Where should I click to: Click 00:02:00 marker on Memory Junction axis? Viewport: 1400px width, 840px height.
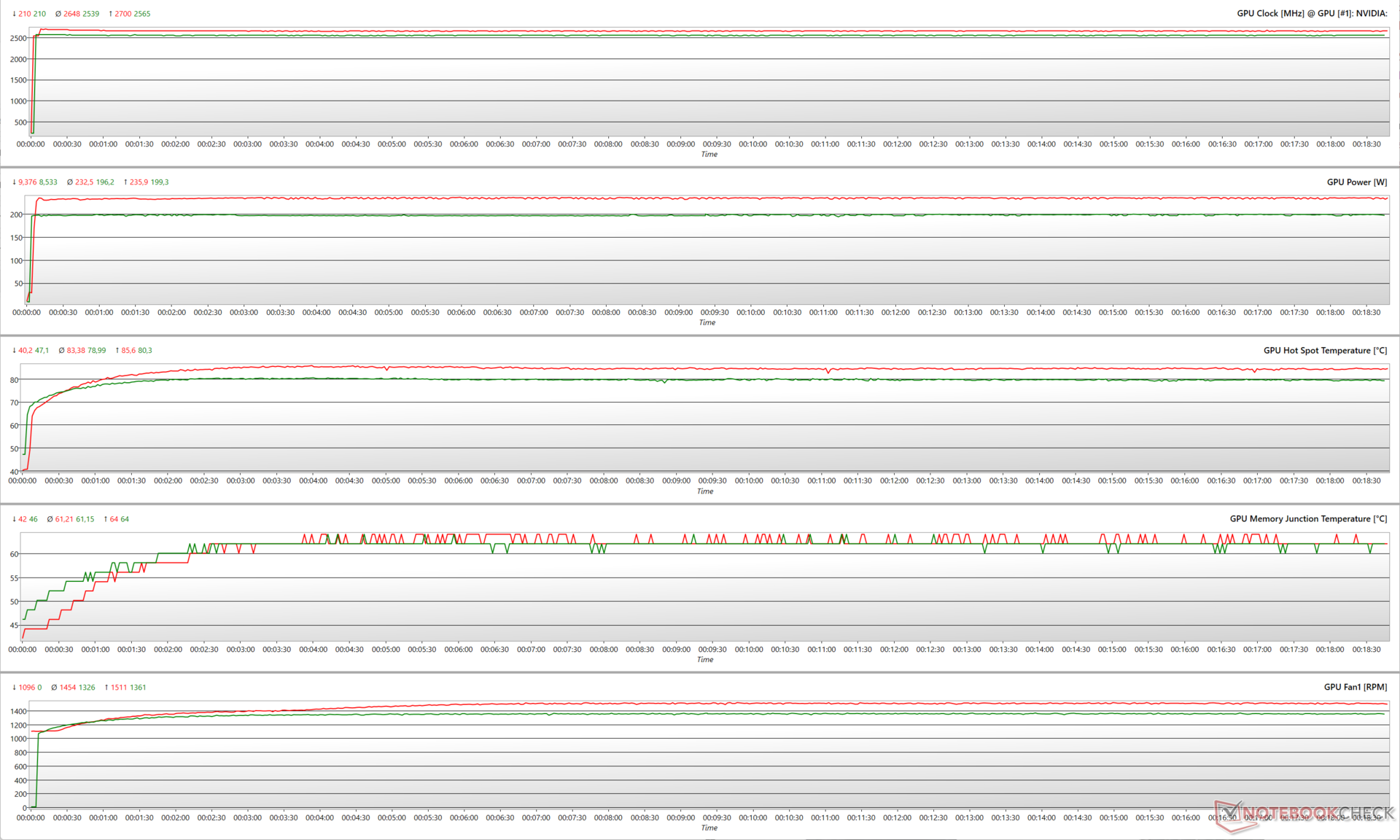(168, 650)
